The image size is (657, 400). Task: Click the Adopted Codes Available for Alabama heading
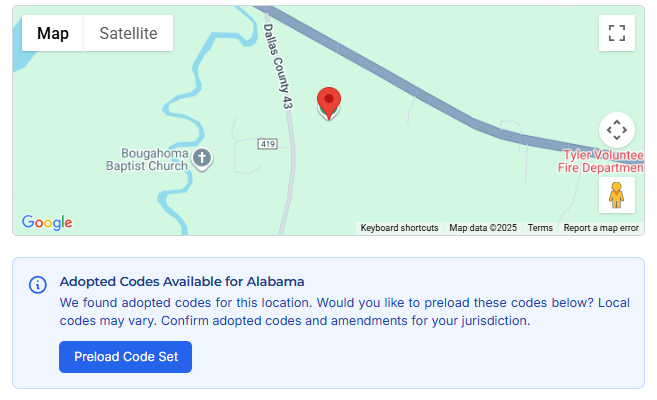click(x=182, y=281)
